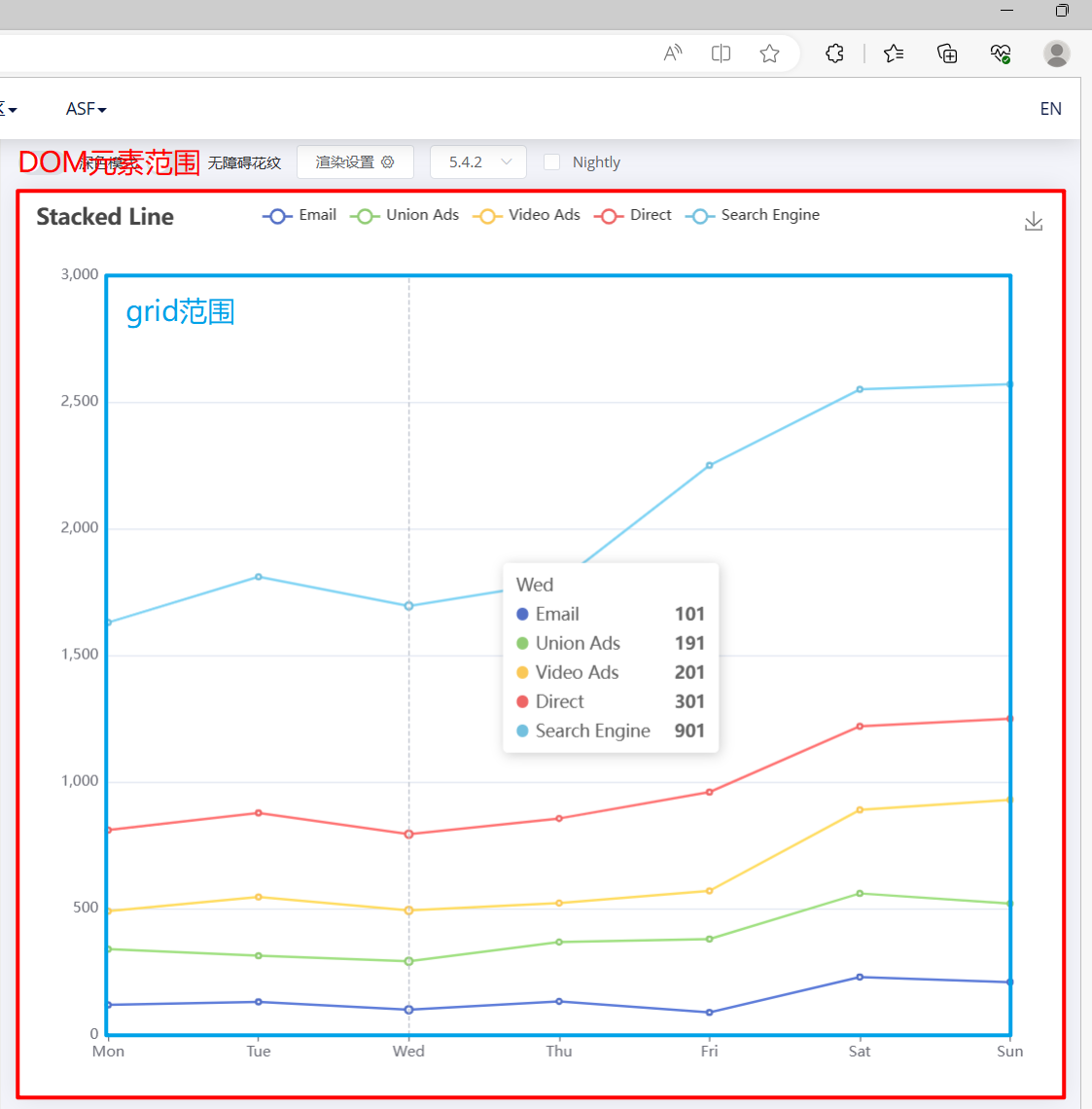This screenshot has height=1109, width=1092.
Task: Switch language to EN
Action: (x=1050, y=109)
